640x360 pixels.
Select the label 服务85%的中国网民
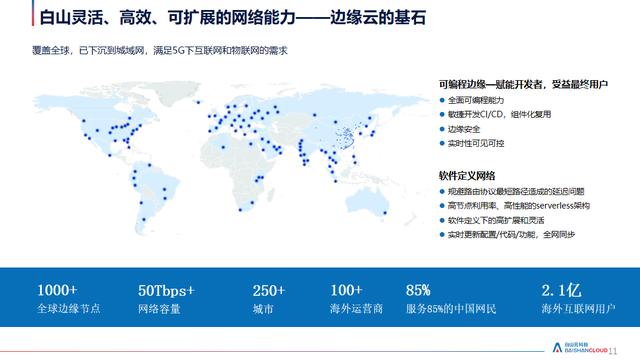(451, 309)
